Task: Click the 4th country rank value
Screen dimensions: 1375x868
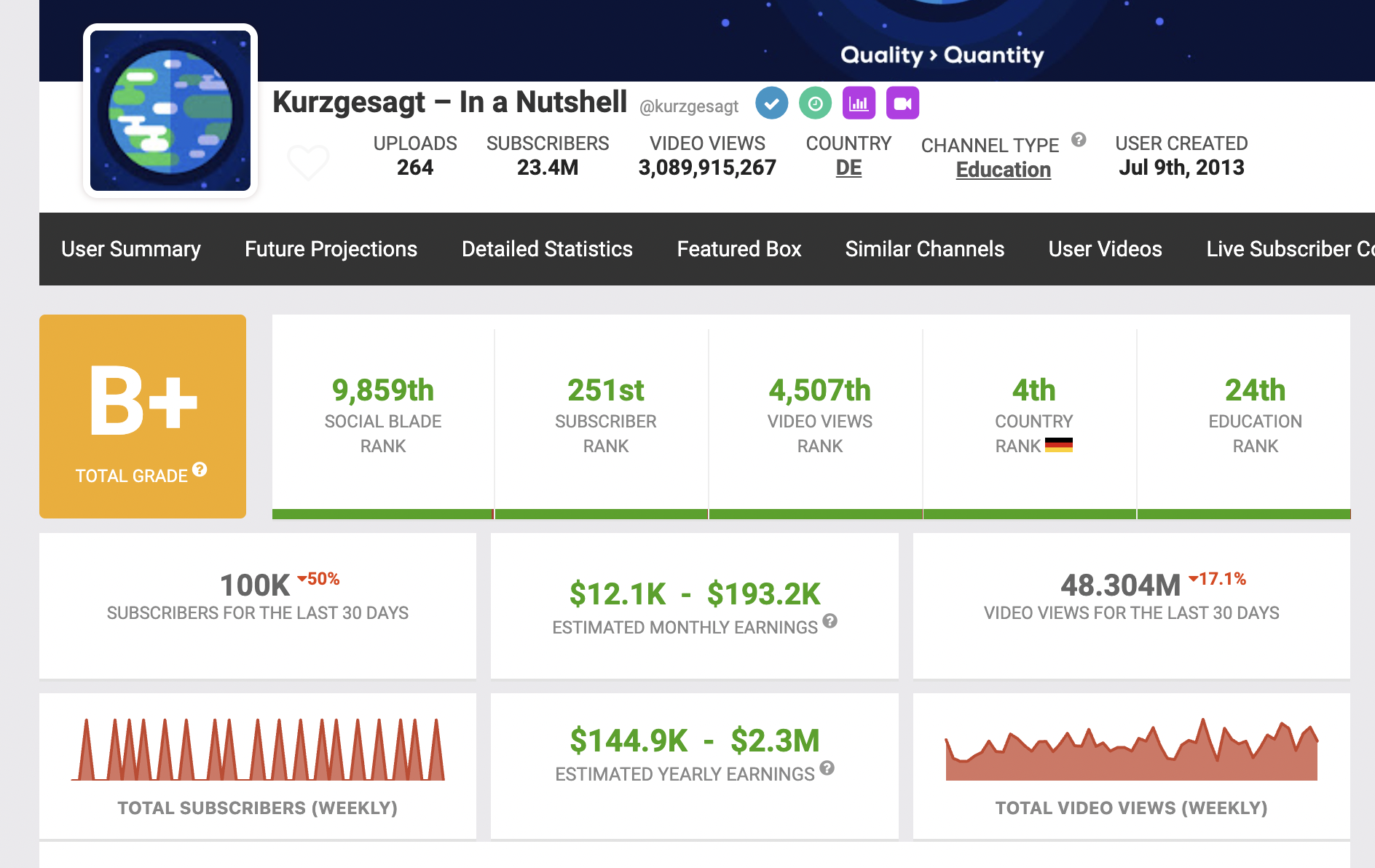Action: point(1033,390)
